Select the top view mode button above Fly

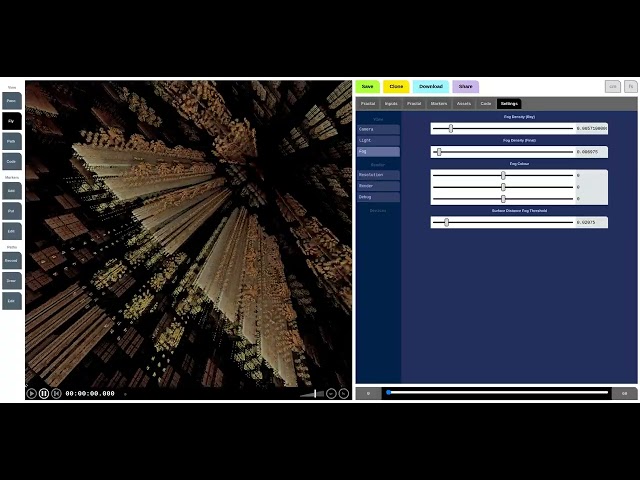[12, 101]
